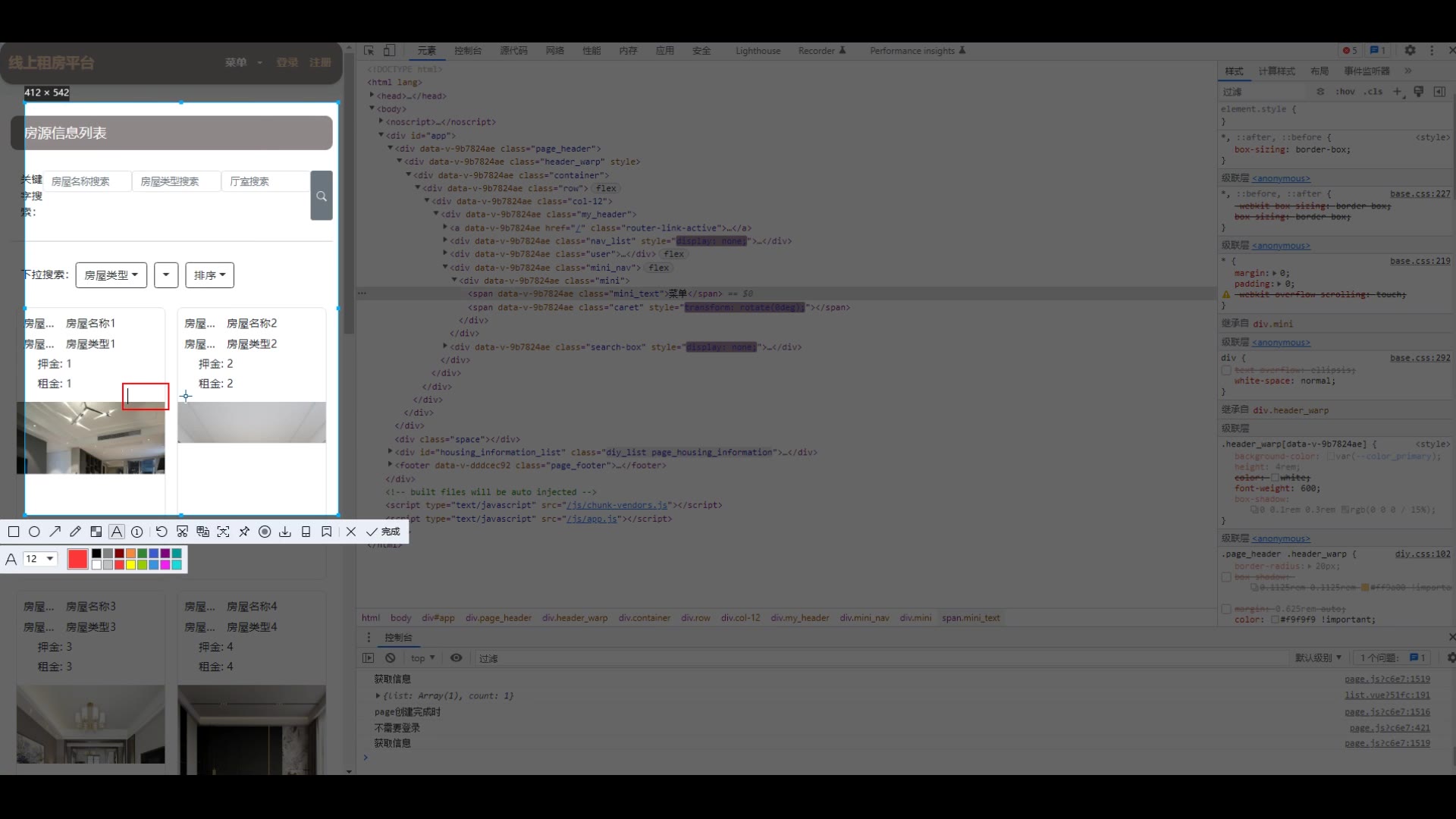Show more style tabs chevron
The width and height of the screenshot is (1456, 819).
[1408, 71]
